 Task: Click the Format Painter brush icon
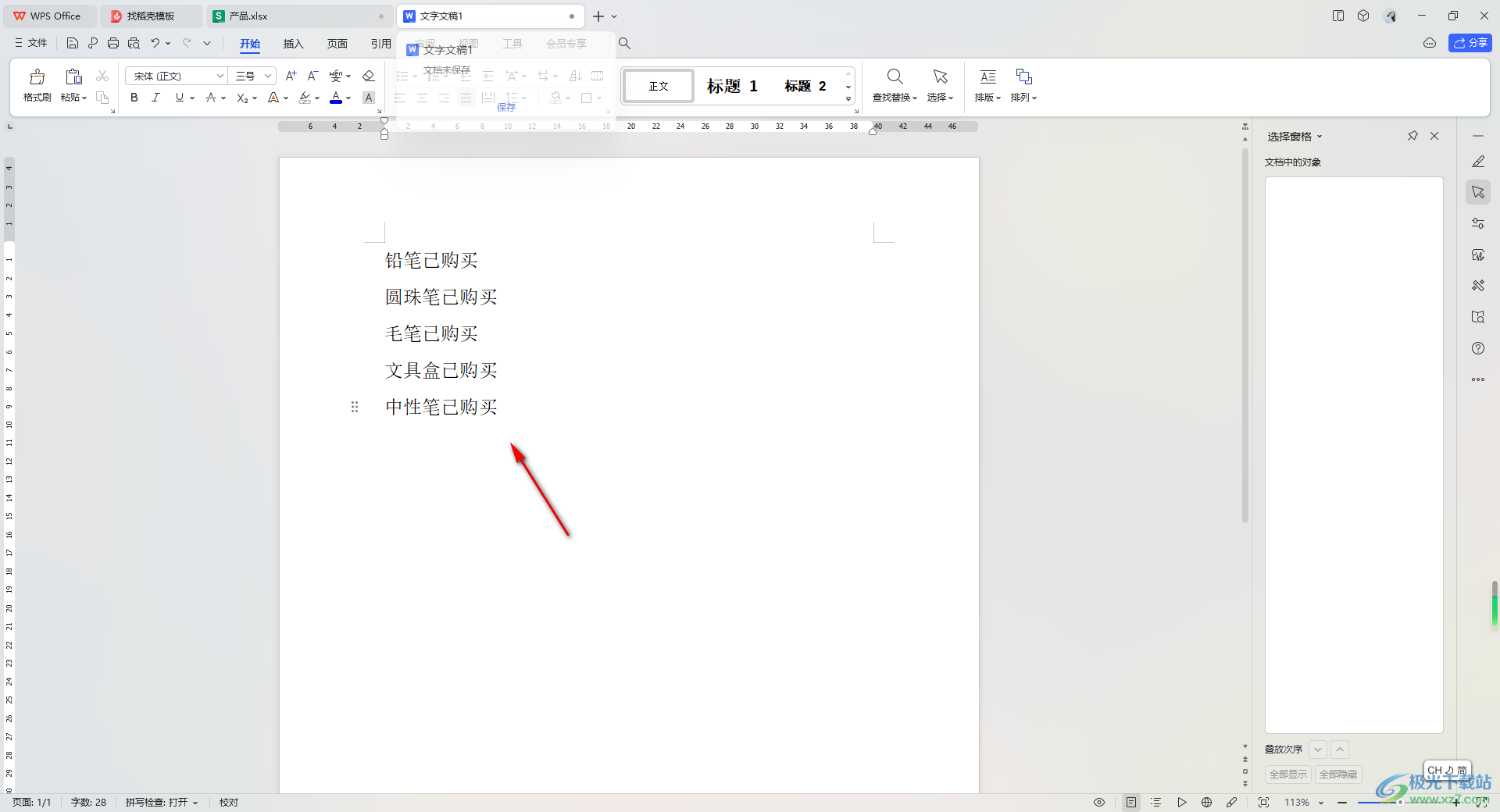(37, 77)
